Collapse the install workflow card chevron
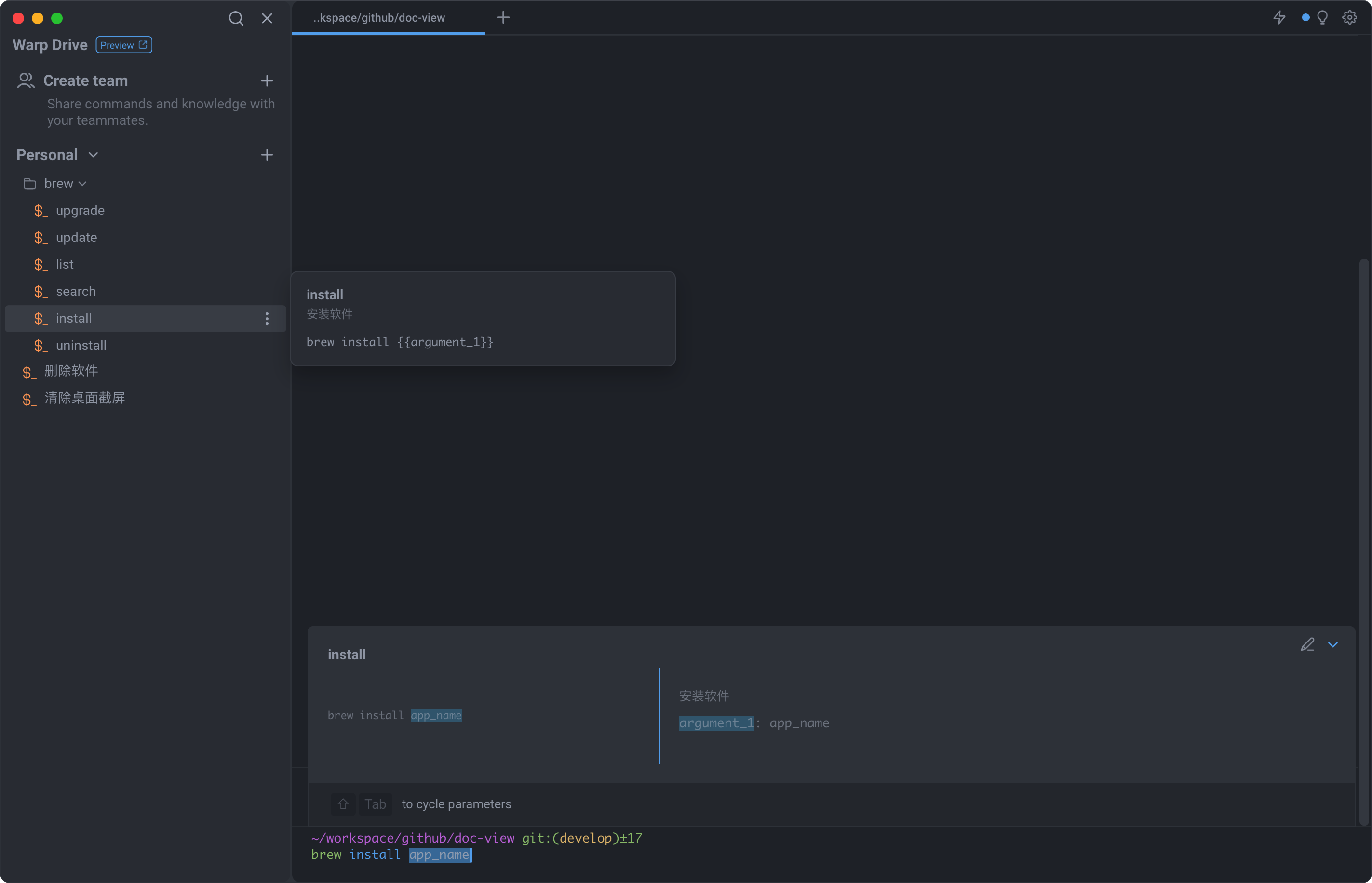 pyautogui.click(x=1333, y=645)
